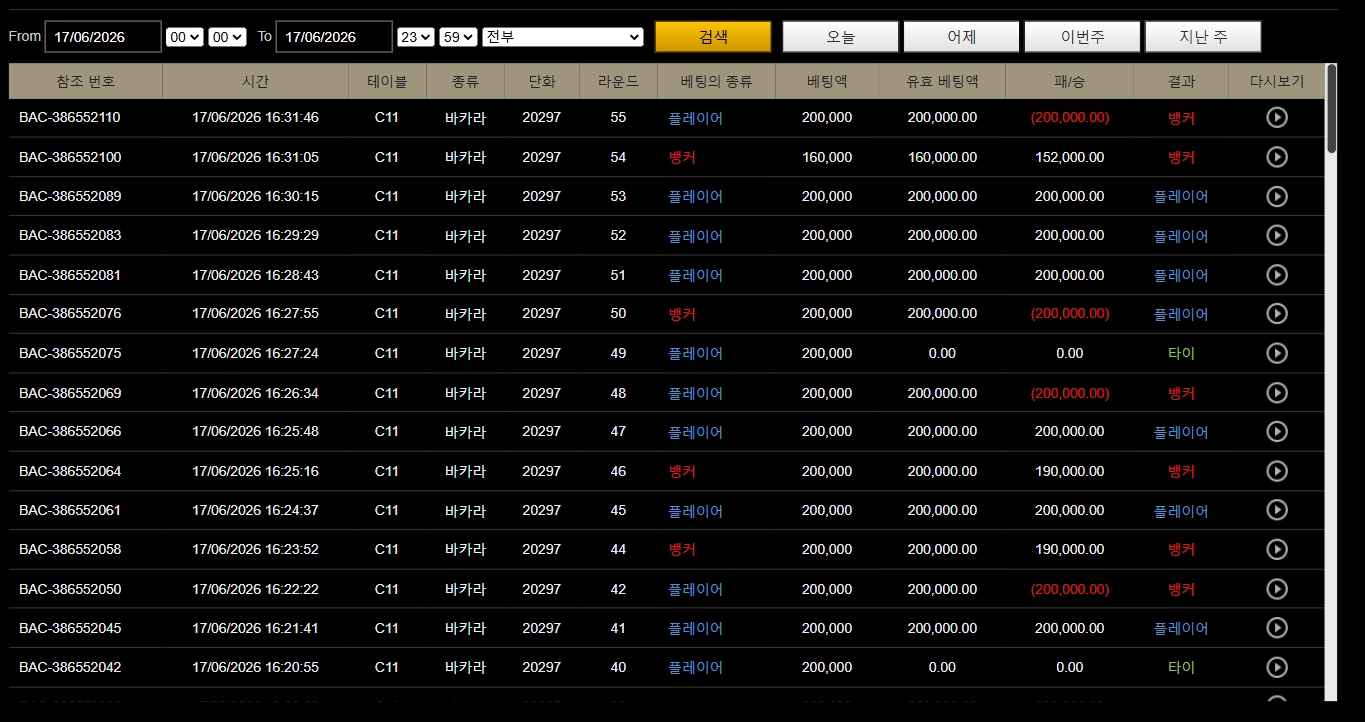1365x722 pixels.
Task: Choose the 어제 yesterday button
Action: tap(962, 37)
